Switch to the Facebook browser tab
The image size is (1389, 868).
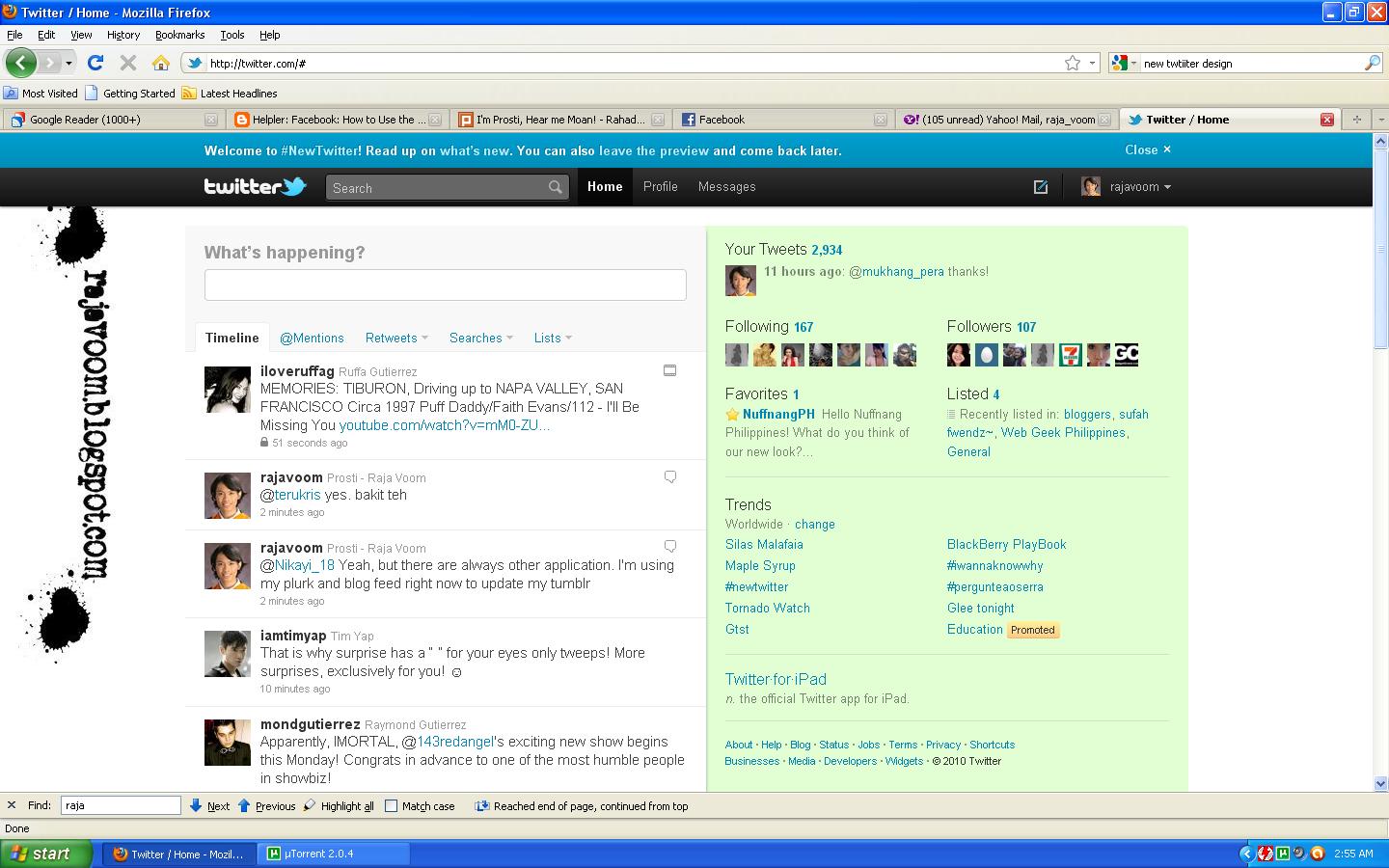tap(783, 120)
